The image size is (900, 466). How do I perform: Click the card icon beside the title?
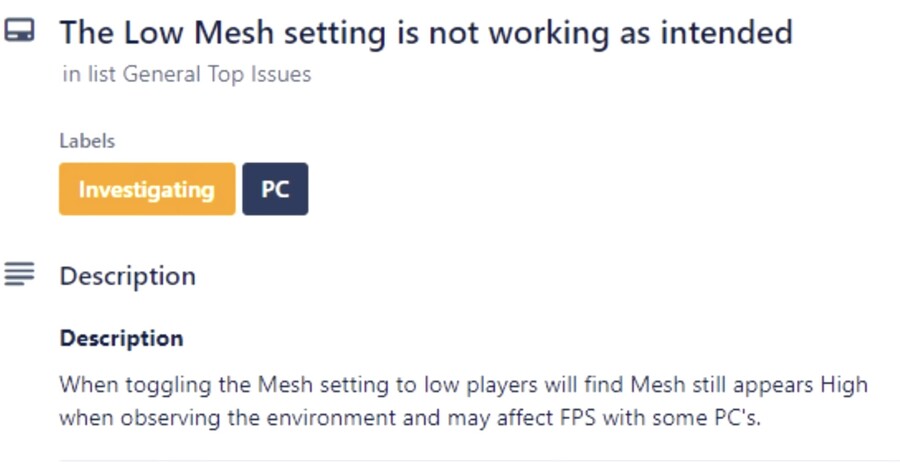click(x=19, y=32)
